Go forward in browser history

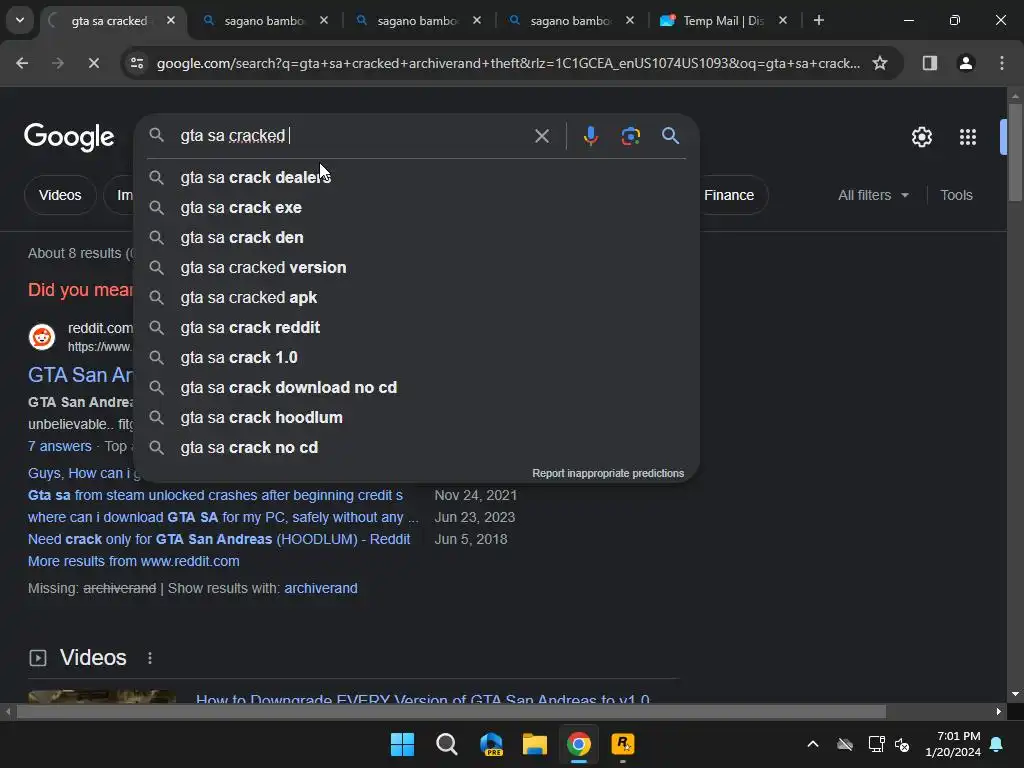[58, 63]
